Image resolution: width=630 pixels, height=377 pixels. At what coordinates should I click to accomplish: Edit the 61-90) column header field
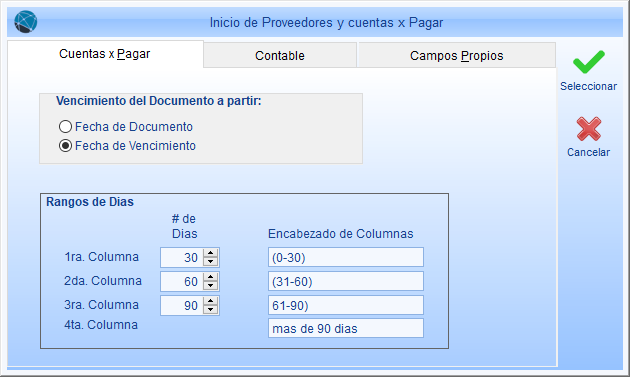(346, 305)
